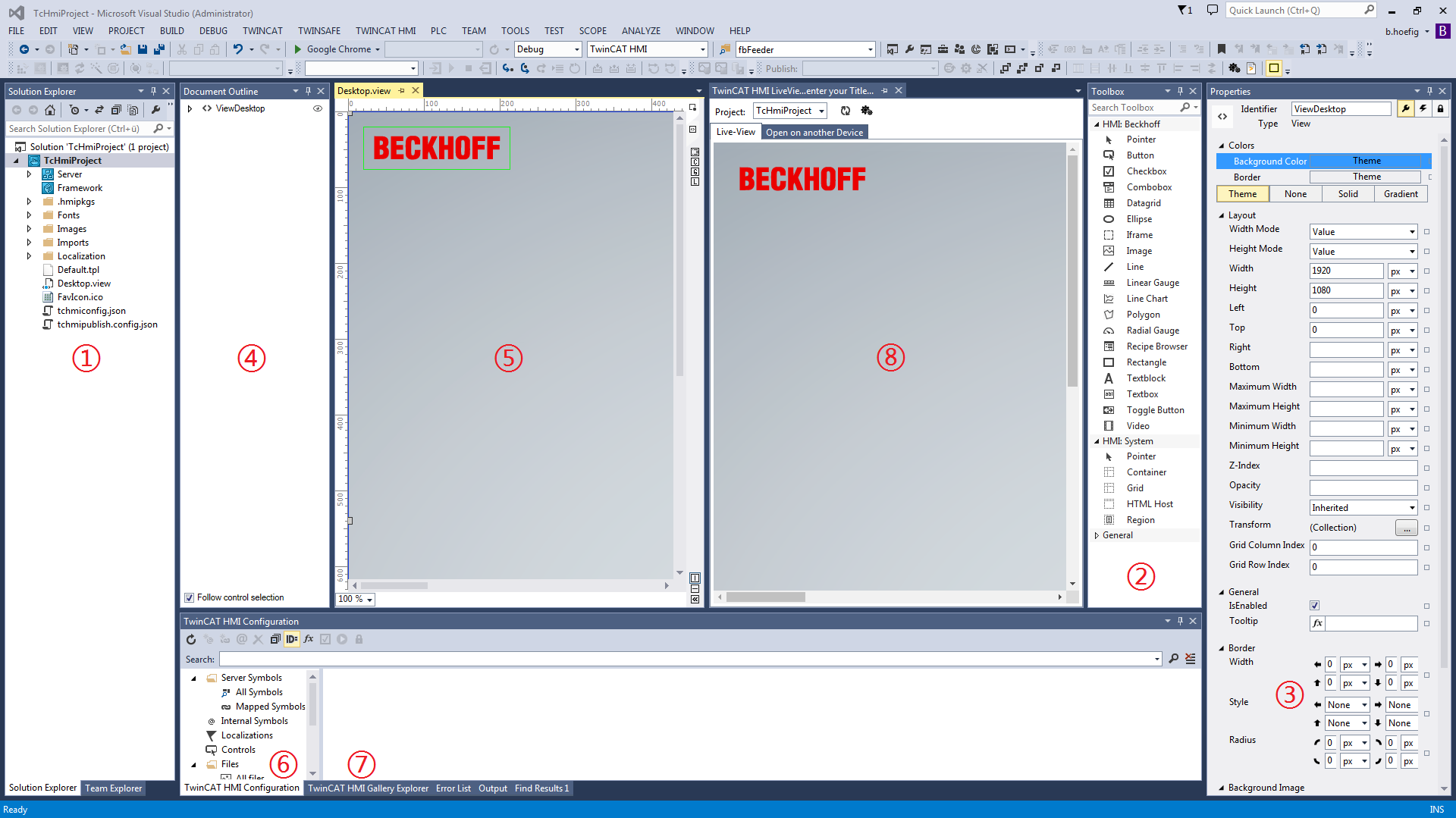Open the SCOPE menu
1456x818 pixels.
[593, 31]
